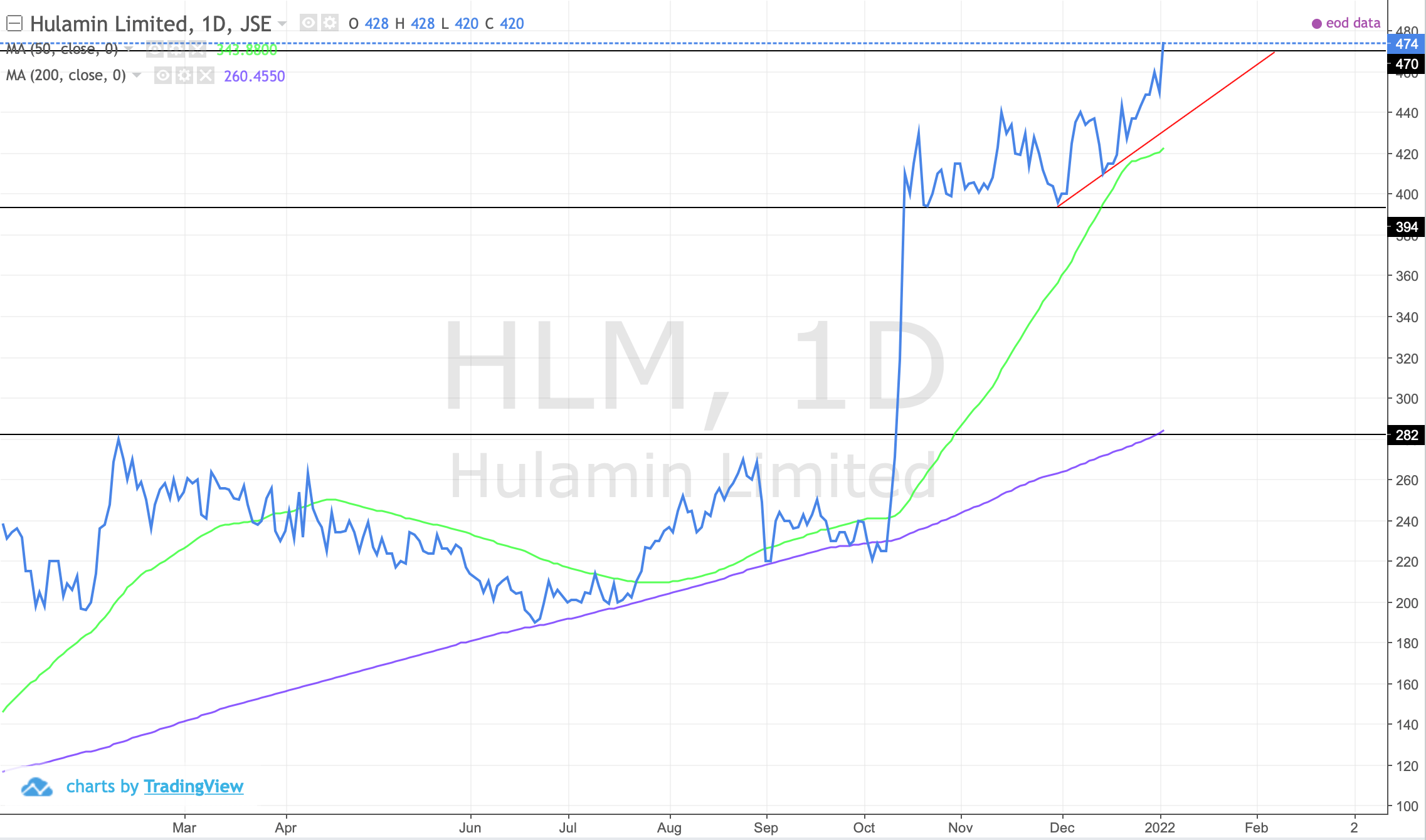Click the 282 horizontal line price label
This screenshot has width=1426, height=840.
pyautogui.click(x=1406, y=435)
